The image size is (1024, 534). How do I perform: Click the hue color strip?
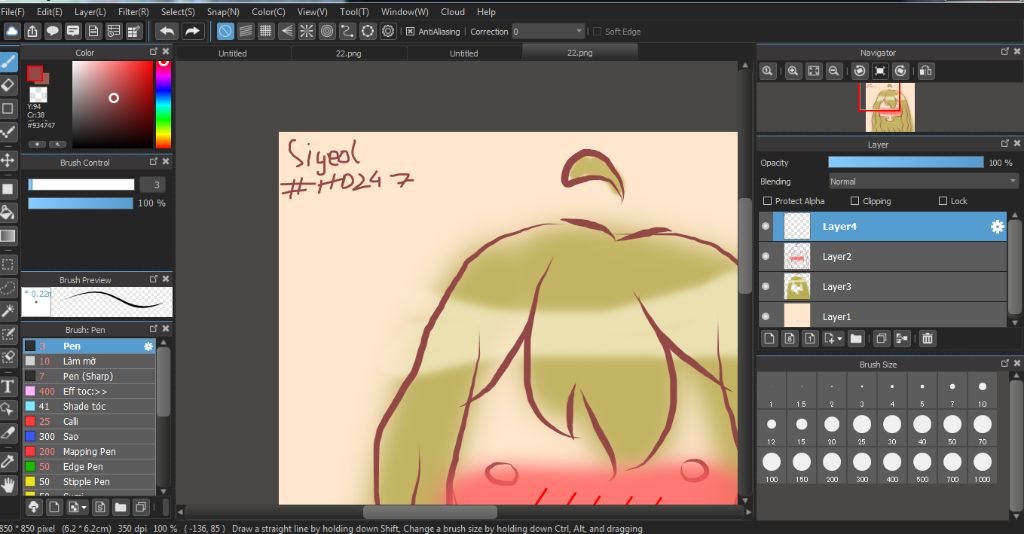[x=163, y=104]
